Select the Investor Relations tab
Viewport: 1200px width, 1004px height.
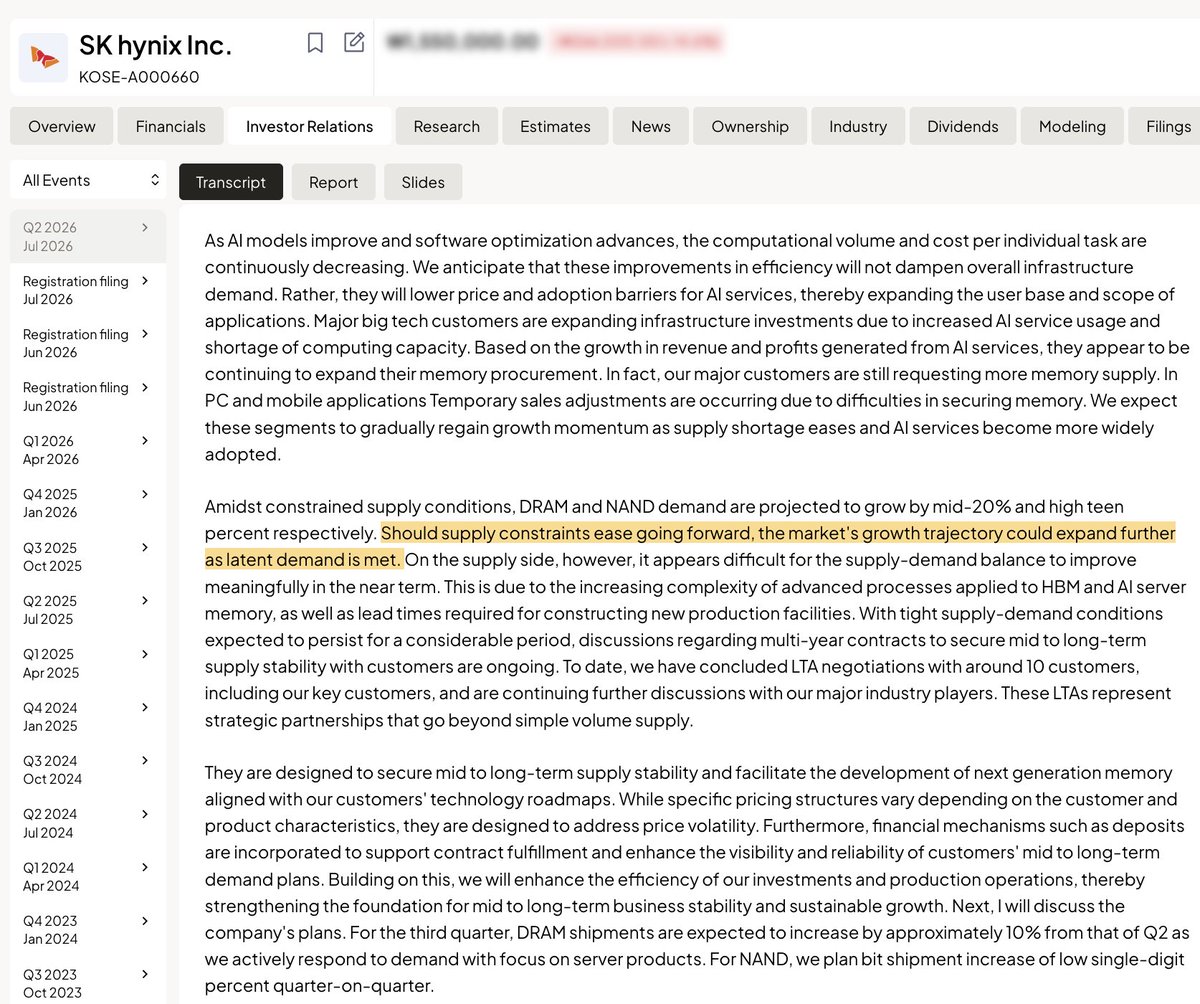pos(310,126)
